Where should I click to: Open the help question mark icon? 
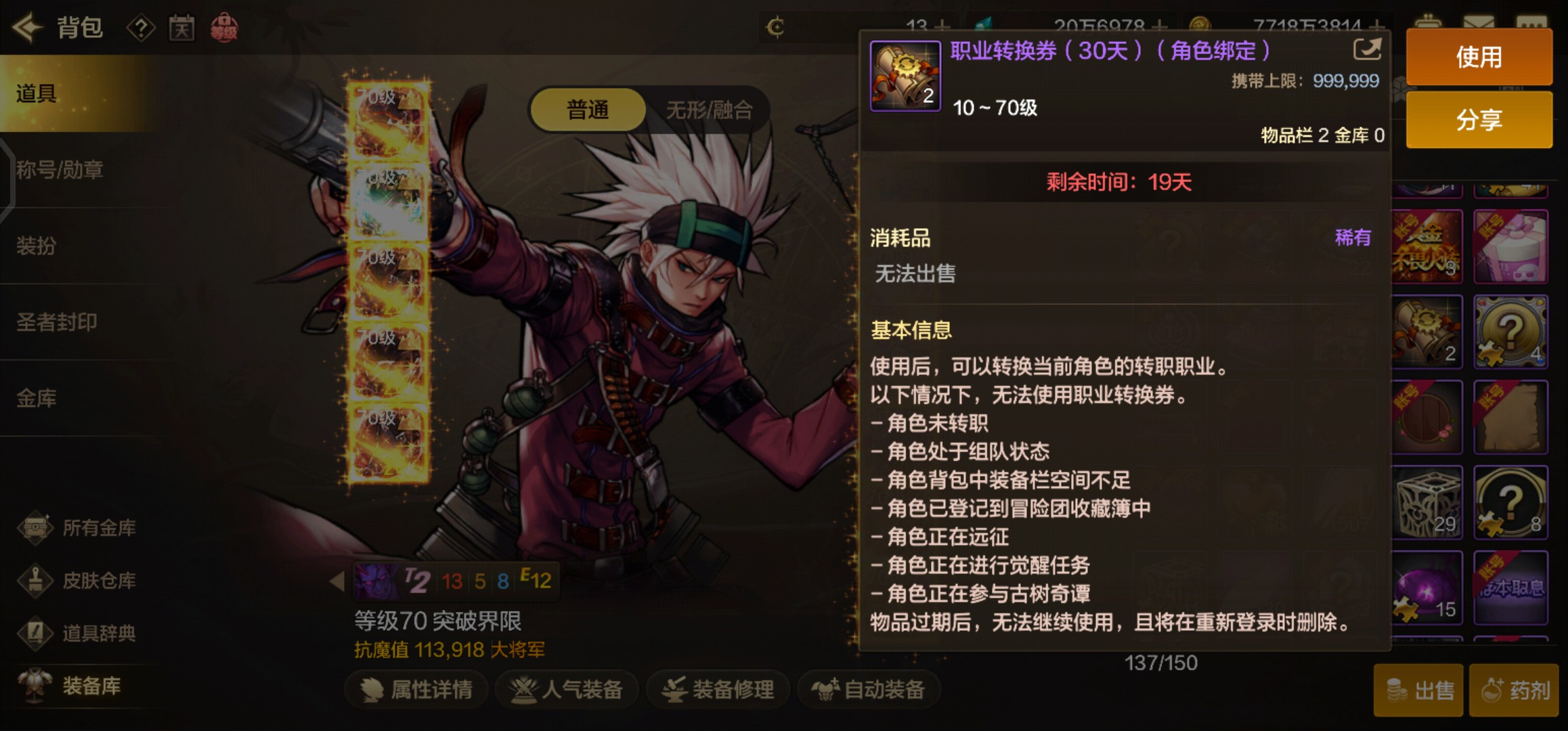(x=141, y=28)
